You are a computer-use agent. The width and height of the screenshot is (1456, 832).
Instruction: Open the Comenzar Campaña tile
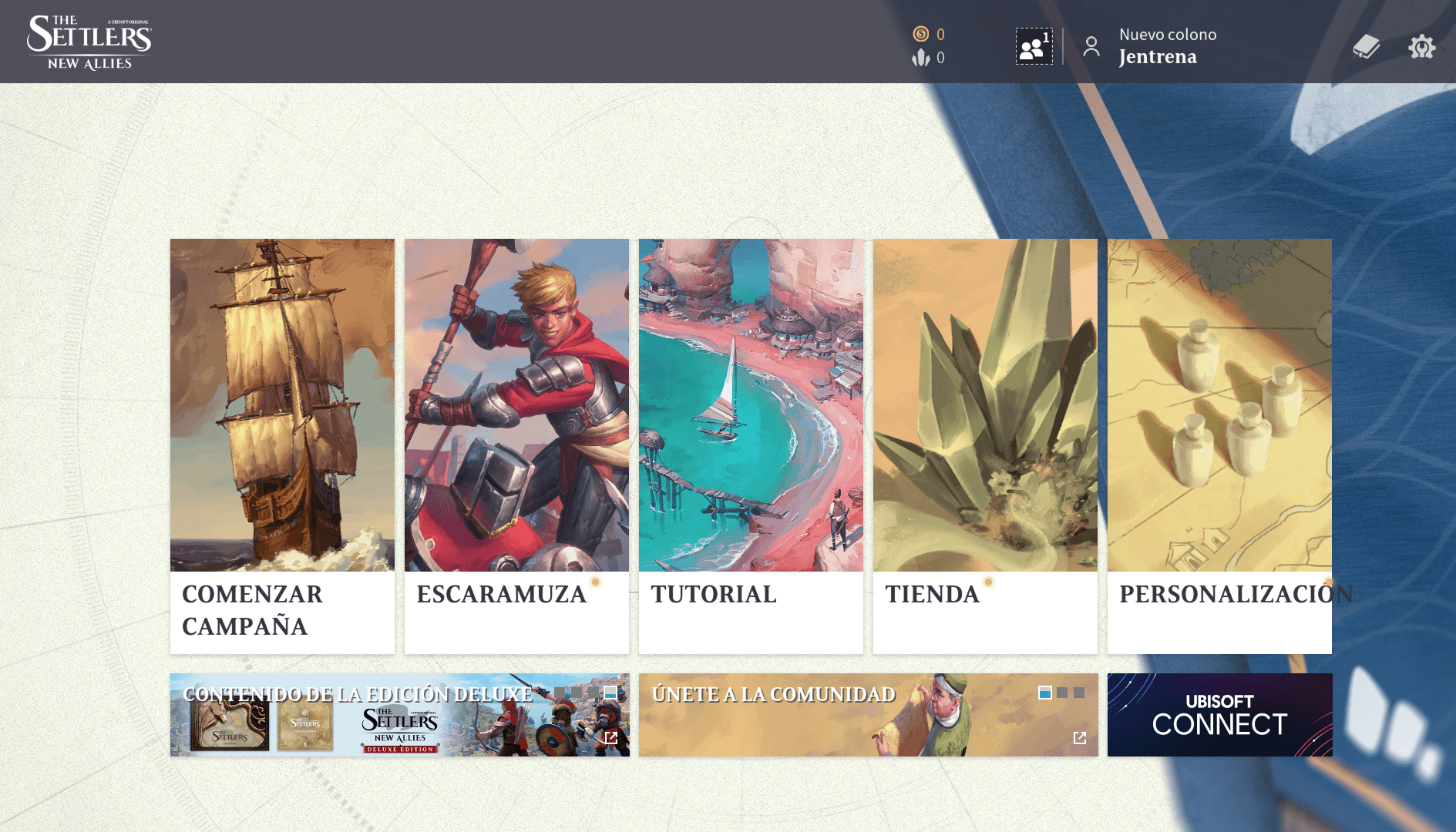pyautogui.click(x=282, y=446)
